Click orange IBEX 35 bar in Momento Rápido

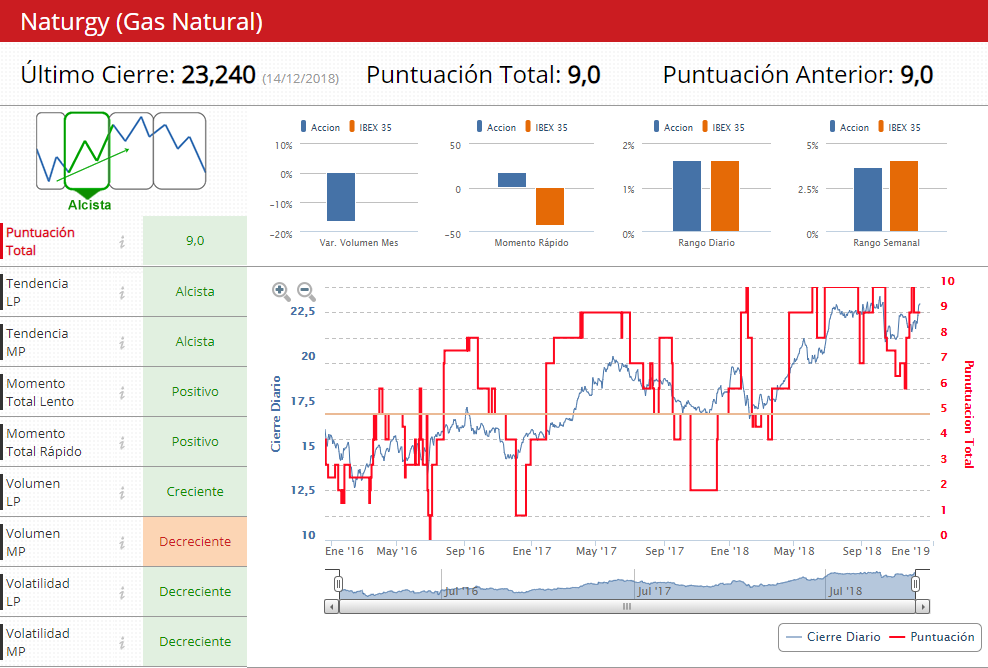pos(550,207)
